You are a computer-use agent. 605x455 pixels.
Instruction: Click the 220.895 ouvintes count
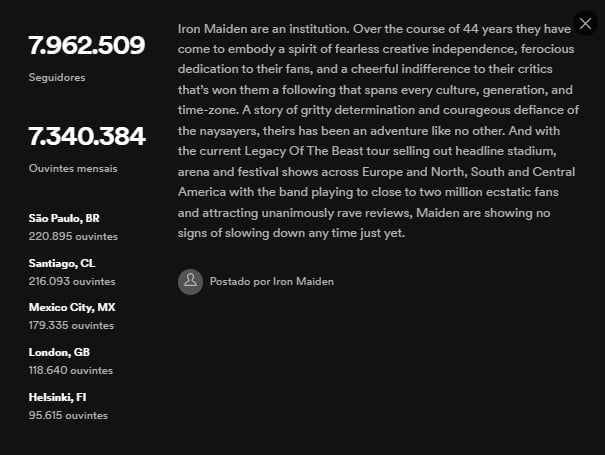click(73, 236)
